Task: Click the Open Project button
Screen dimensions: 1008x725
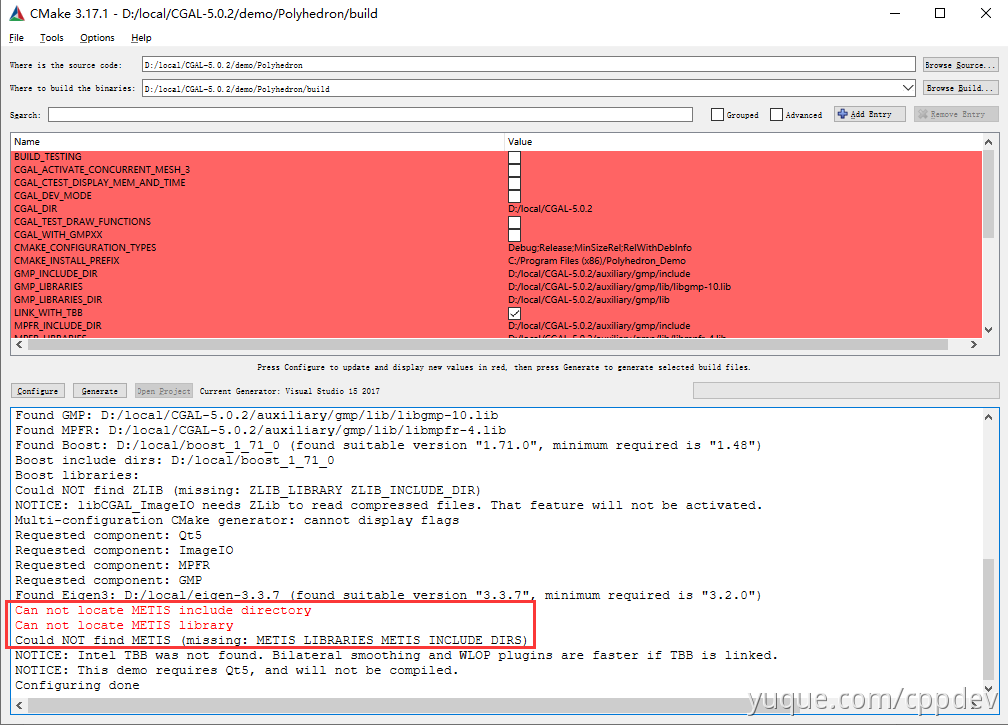Action: pos(164,391)
